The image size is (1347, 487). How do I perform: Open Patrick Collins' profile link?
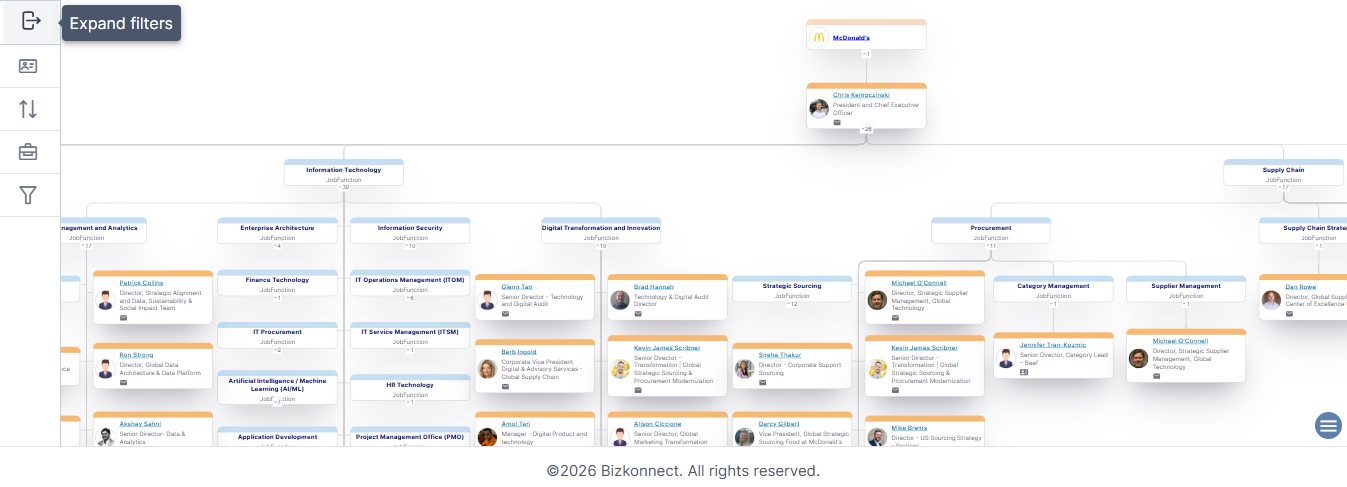click(x=141, y=283)
